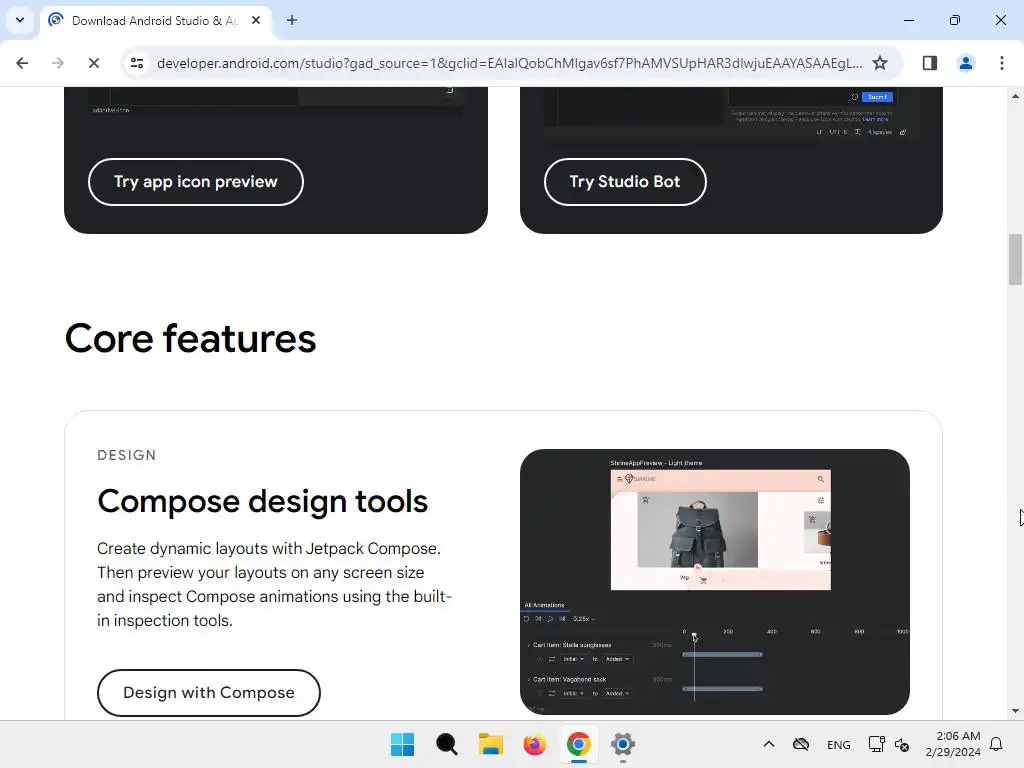Image resolution: width=1024 pixels, height=768 pixels.
Task: Select the Download Android Studio tab
Action: 154,20
